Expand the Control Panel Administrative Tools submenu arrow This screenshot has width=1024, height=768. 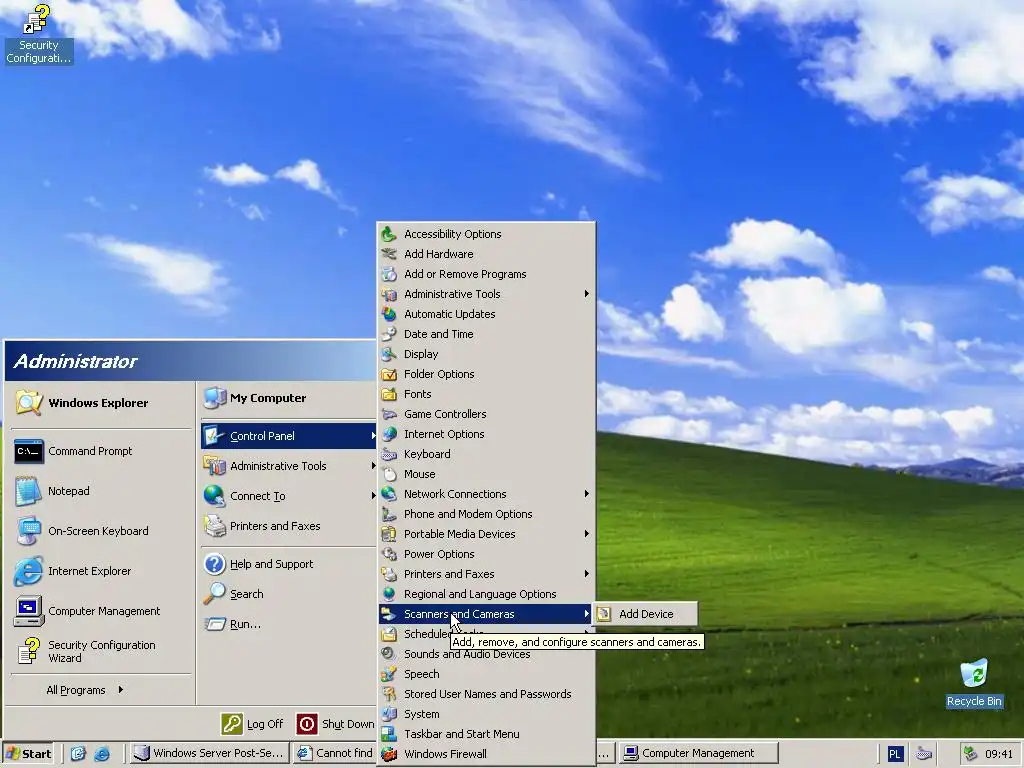pyautogui.click(x=586, y=294)
